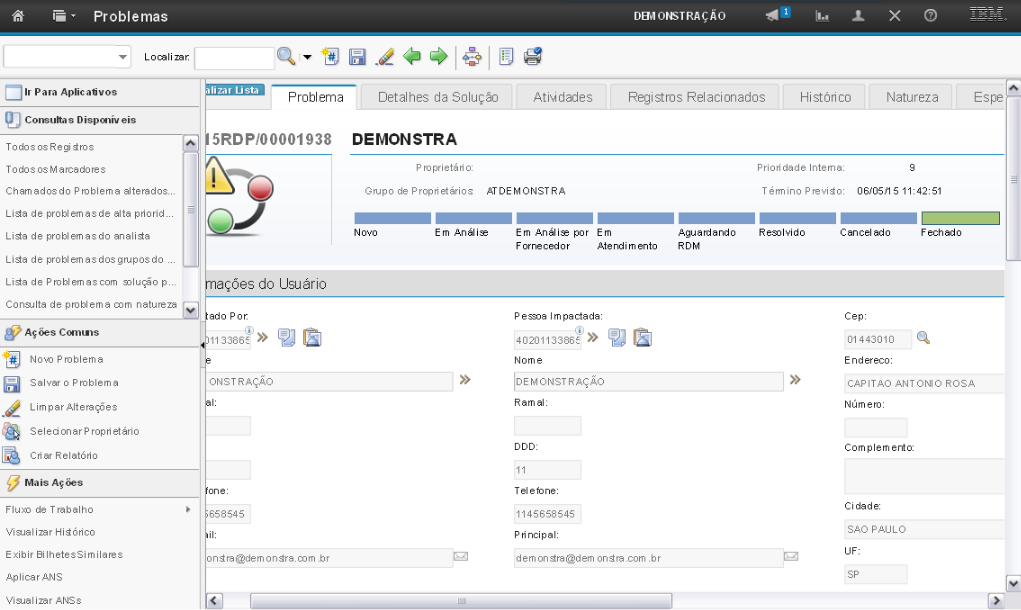Click the Help question mark icon
Screen dimensions: 1021x610
point(930,16)
